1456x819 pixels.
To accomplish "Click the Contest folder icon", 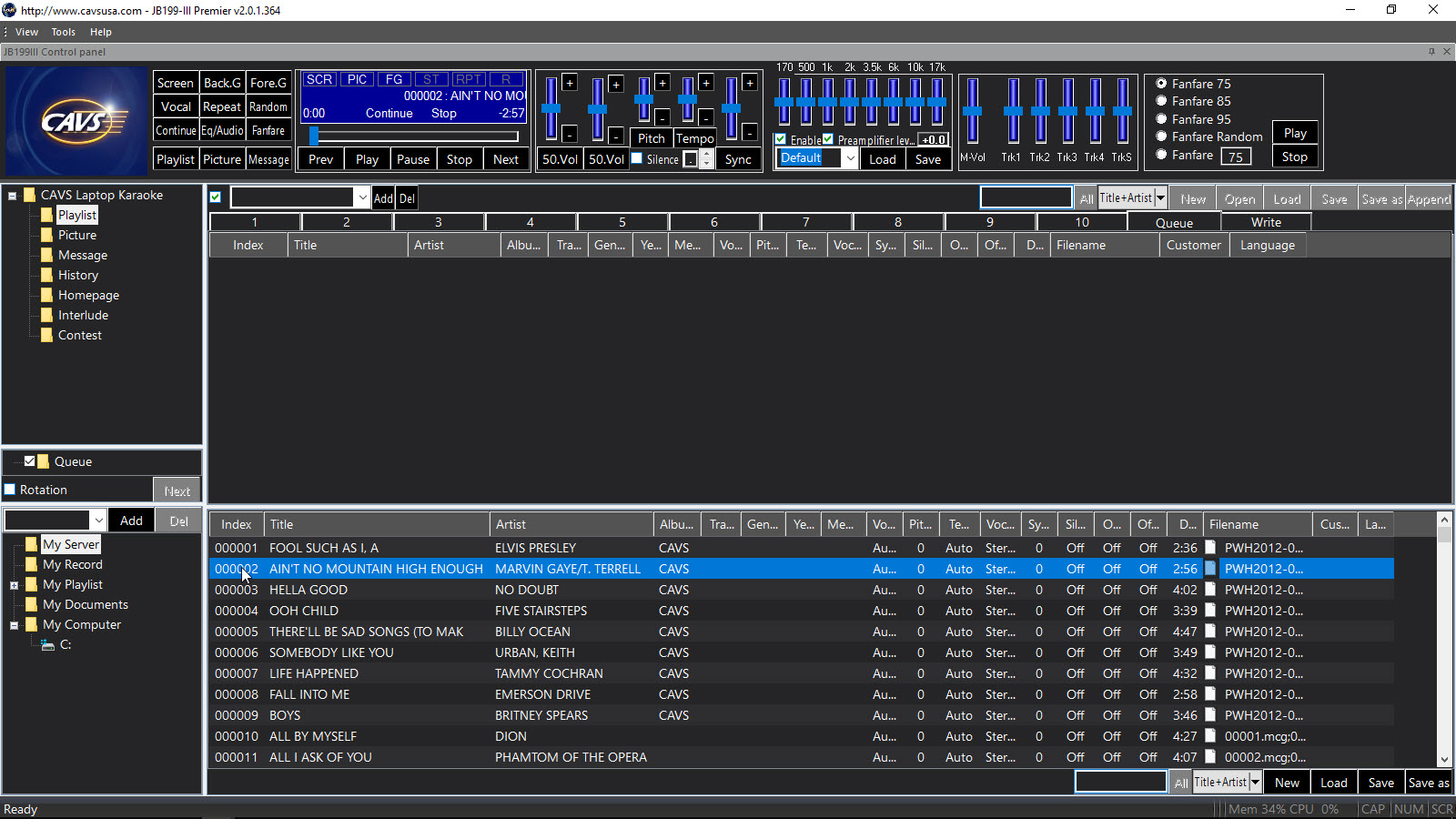I will tap(46, 335).
